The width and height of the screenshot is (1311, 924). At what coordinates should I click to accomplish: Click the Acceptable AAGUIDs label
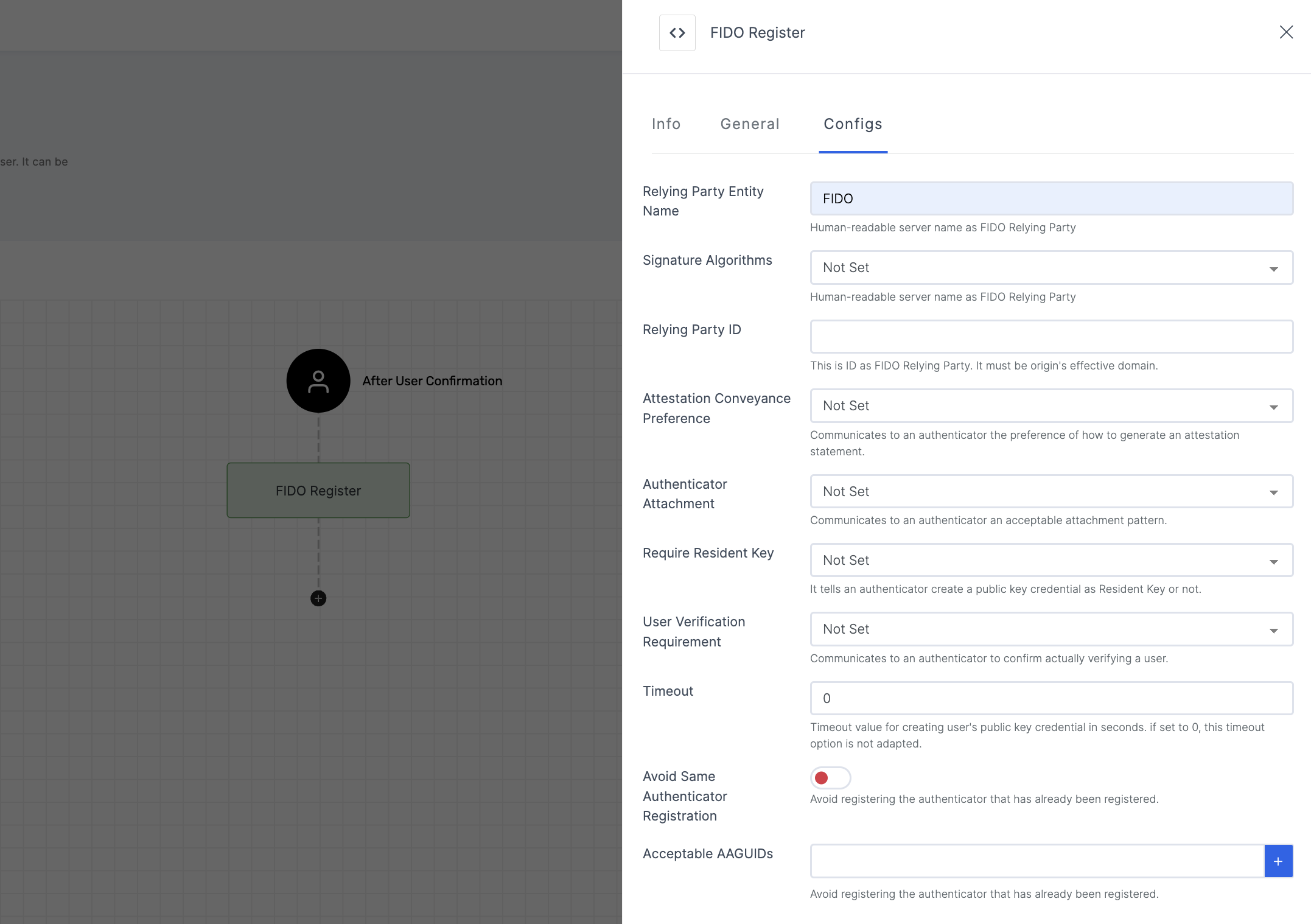(708, 854)
